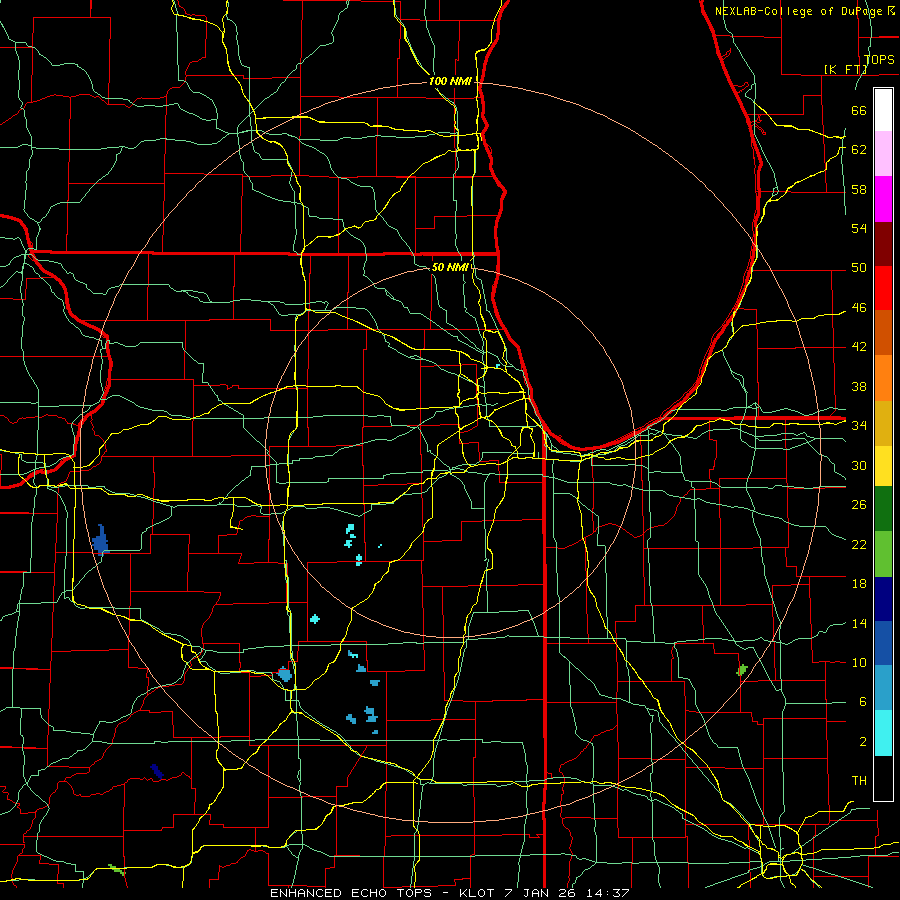
Task: Click the legend value "18"
Action: tap(859, 584)
